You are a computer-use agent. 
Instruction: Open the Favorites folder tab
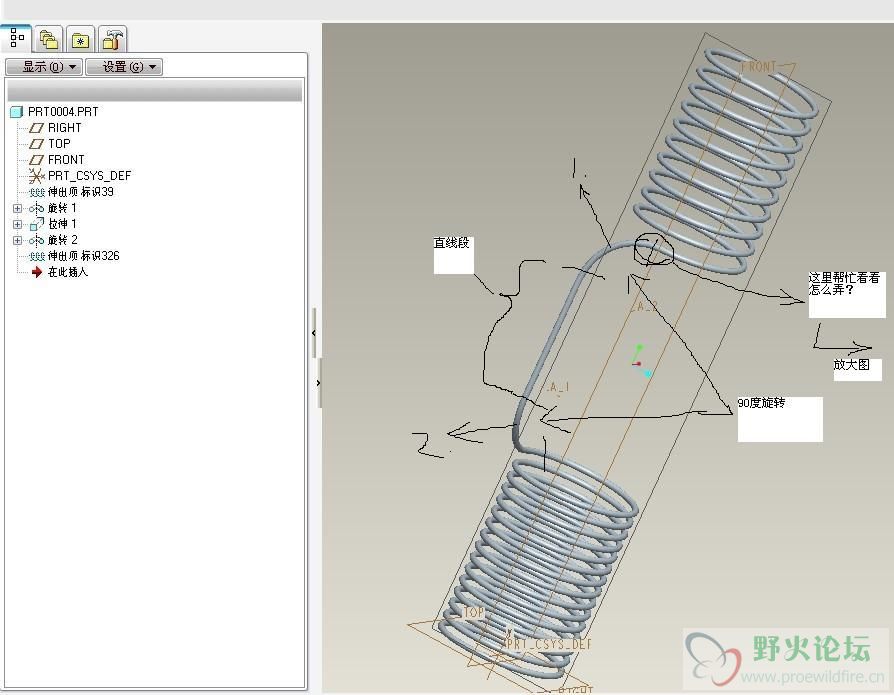coord(80,40)
